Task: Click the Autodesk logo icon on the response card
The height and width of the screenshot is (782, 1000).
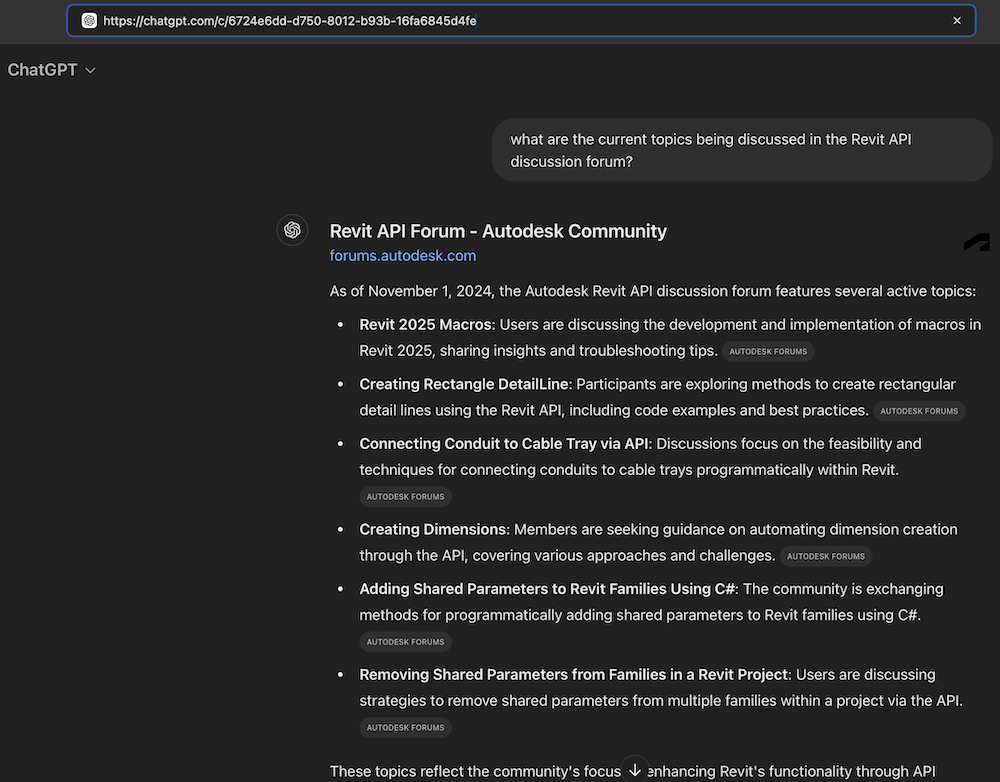Action: 975,241
